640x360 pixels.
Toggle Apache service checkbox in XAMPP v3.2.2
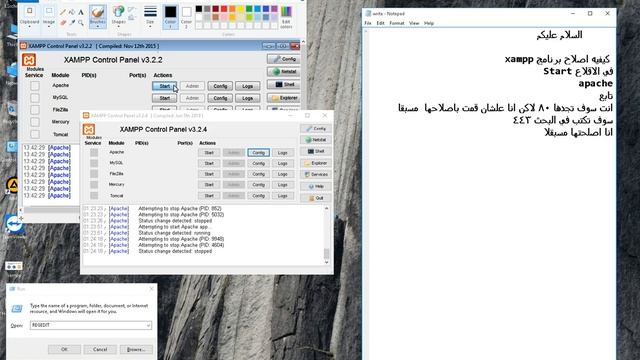tap(35, 86)
